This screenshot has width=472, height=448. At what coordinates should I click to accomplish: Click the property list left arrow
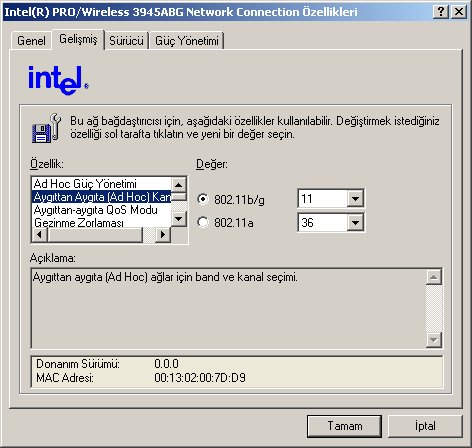[x=40, y=235]
